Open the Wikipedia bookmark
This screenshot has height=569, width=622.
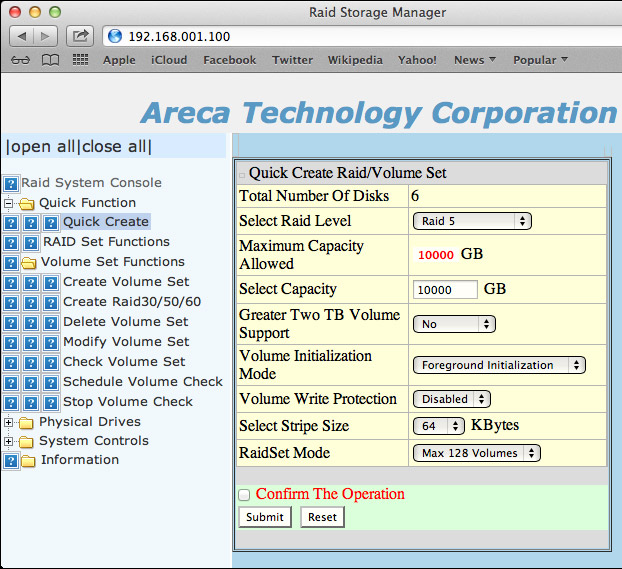[x=355, y=60]
